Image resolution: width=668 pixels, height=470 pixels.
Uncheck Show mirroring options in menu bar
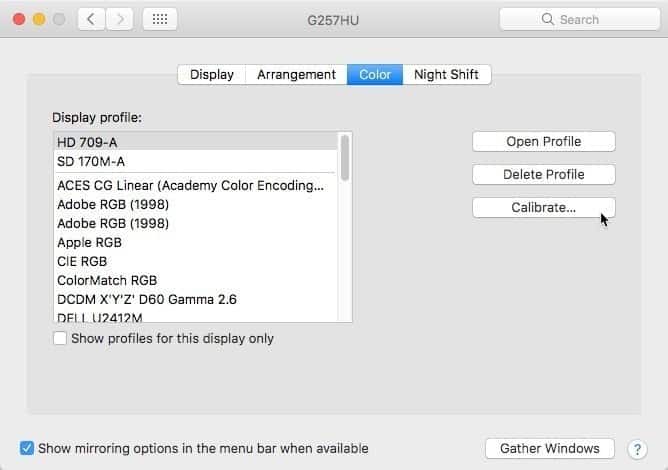click(27, 448)
